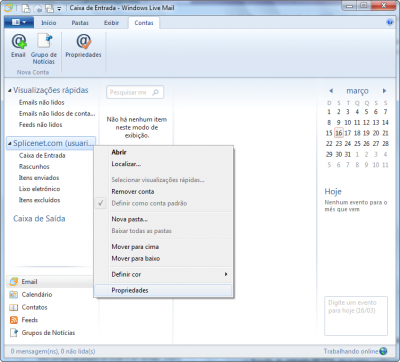Switch to the Exibir tab

click(x=111, y=23)
